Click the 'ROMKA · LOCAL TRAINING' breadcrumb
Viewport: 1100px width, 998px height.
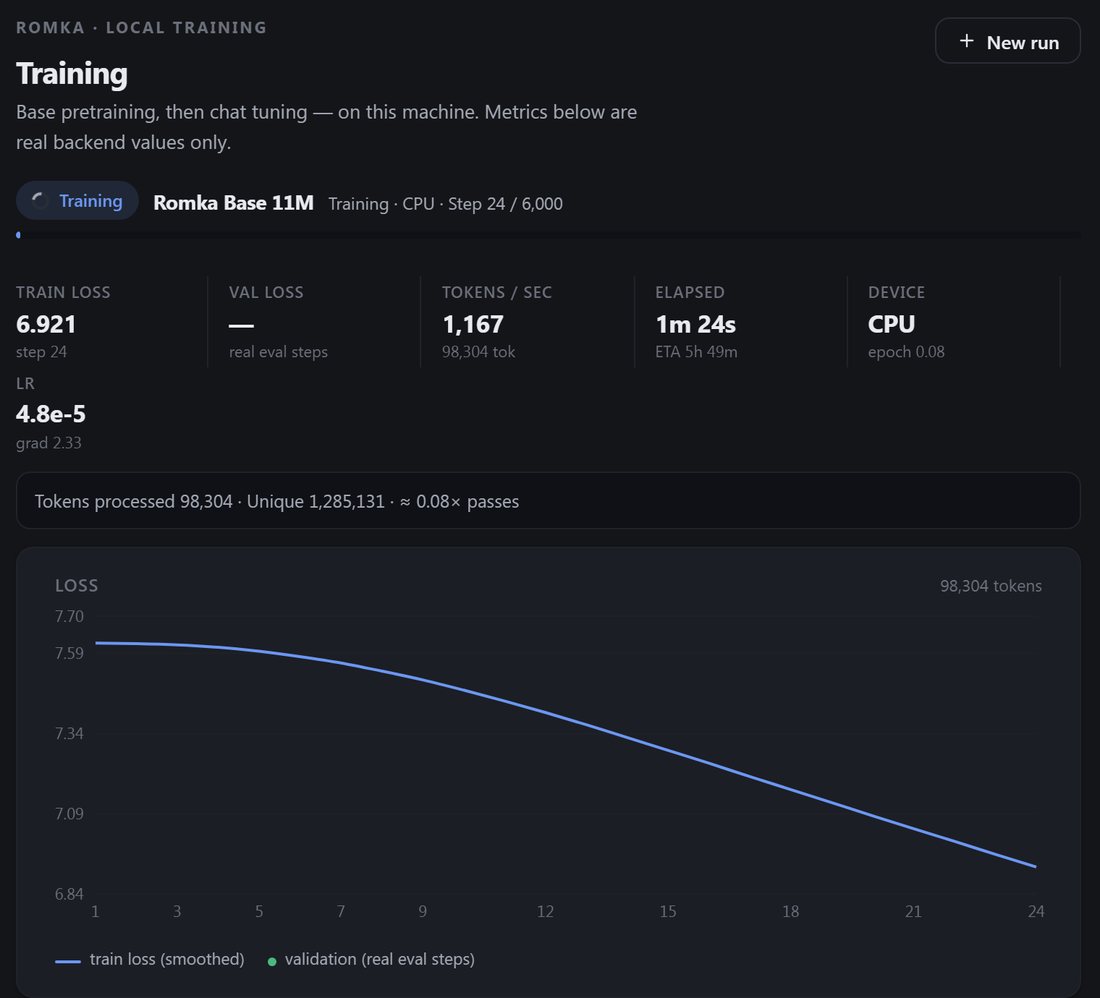pos(141,27)
